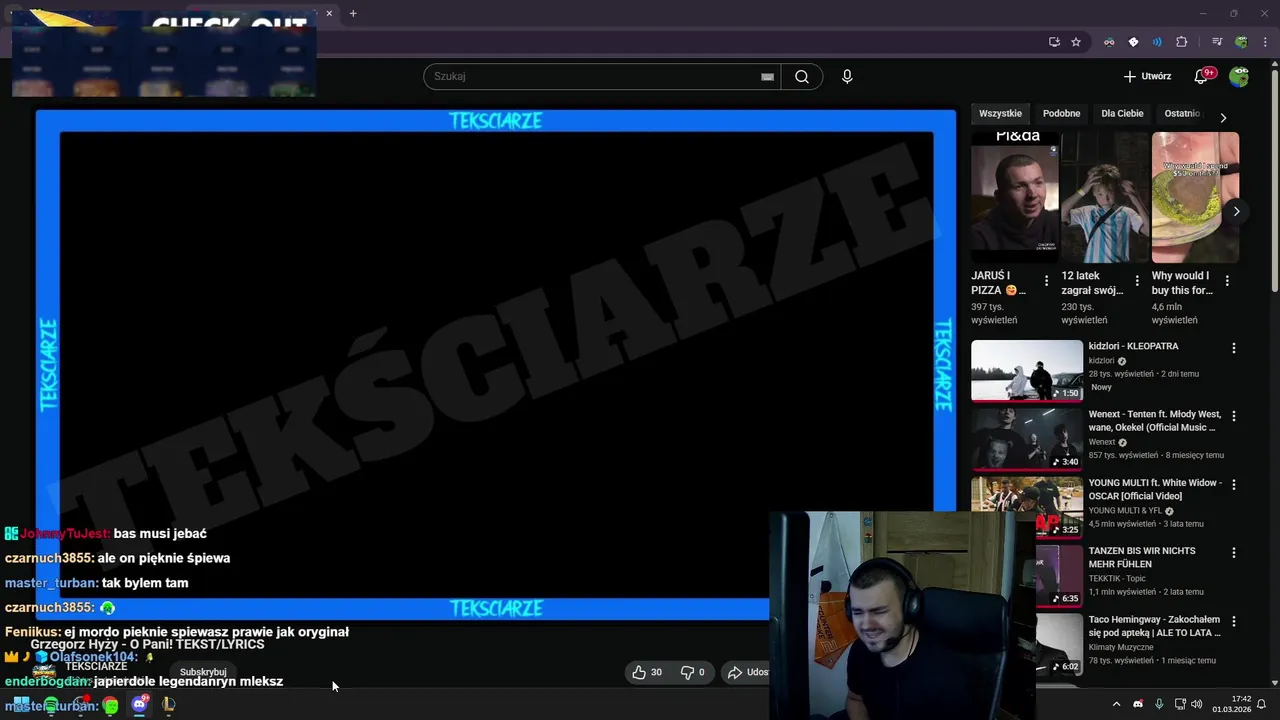Click the install app icon in address bar
The image size is (1280, 720).
[1054, 42]
